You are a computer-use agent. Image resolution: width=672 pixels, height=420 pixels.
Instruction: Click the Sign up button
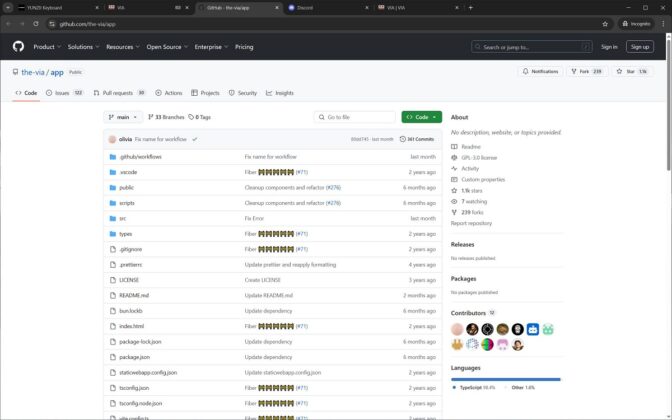(x=639, y=47)
